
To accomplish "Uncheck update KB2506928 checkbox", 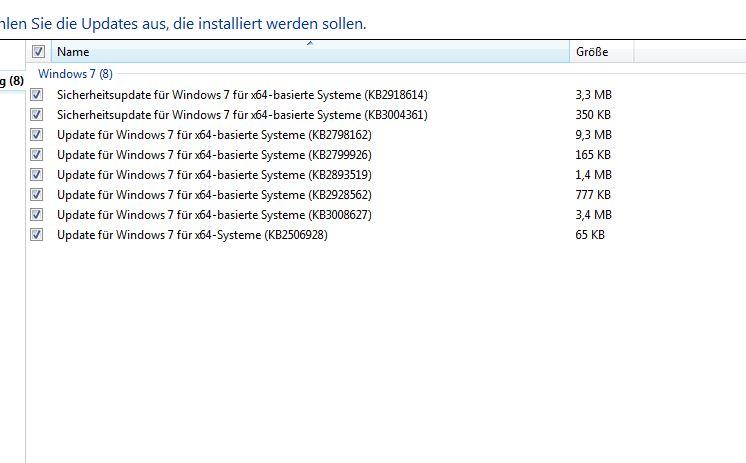I will (37, 235).
